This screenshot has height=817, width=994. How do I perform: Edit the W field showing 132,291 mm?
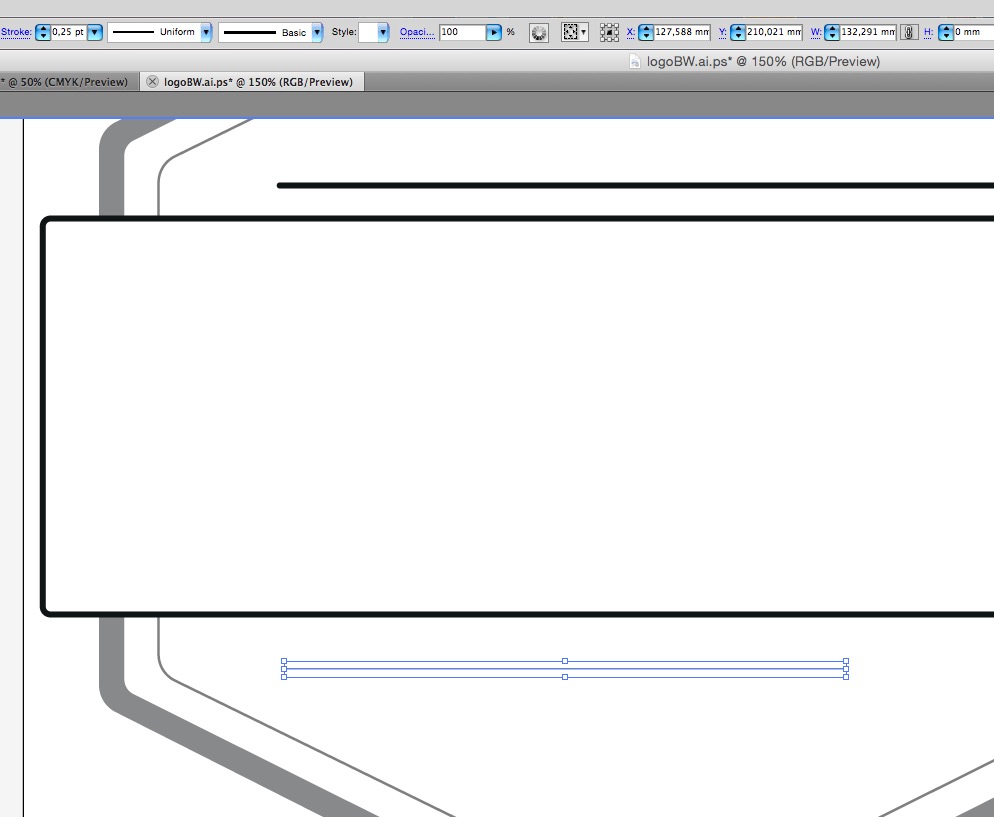click(868, 32)
